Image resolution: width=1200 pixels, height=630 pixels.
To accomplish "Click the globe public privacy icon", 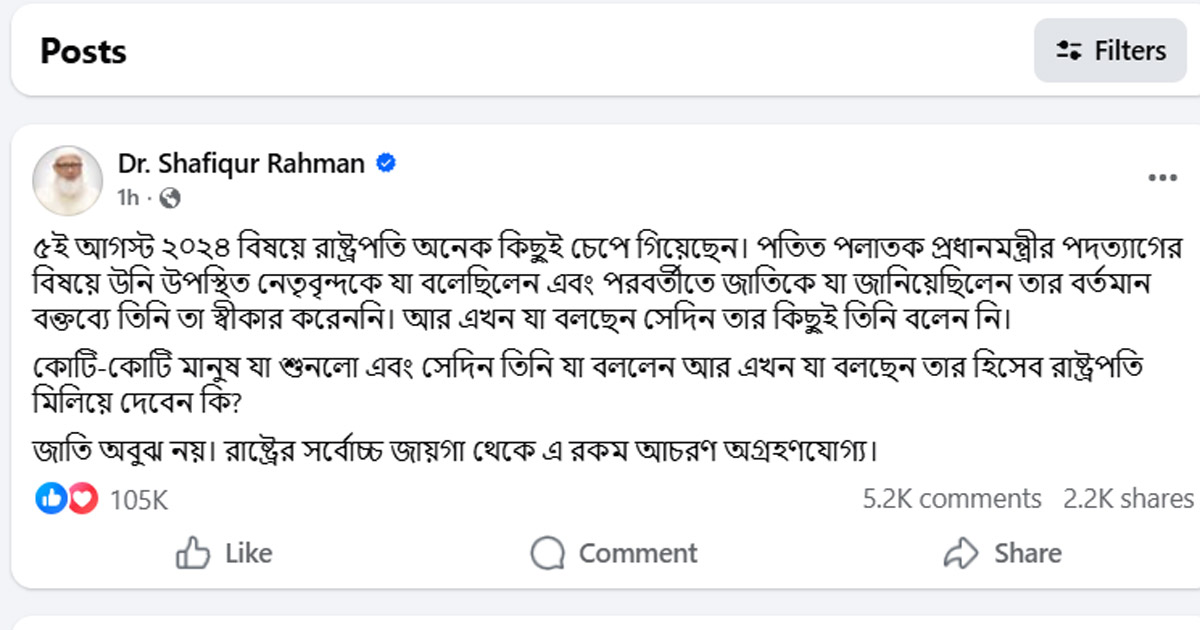I will (x=170, y=197).
